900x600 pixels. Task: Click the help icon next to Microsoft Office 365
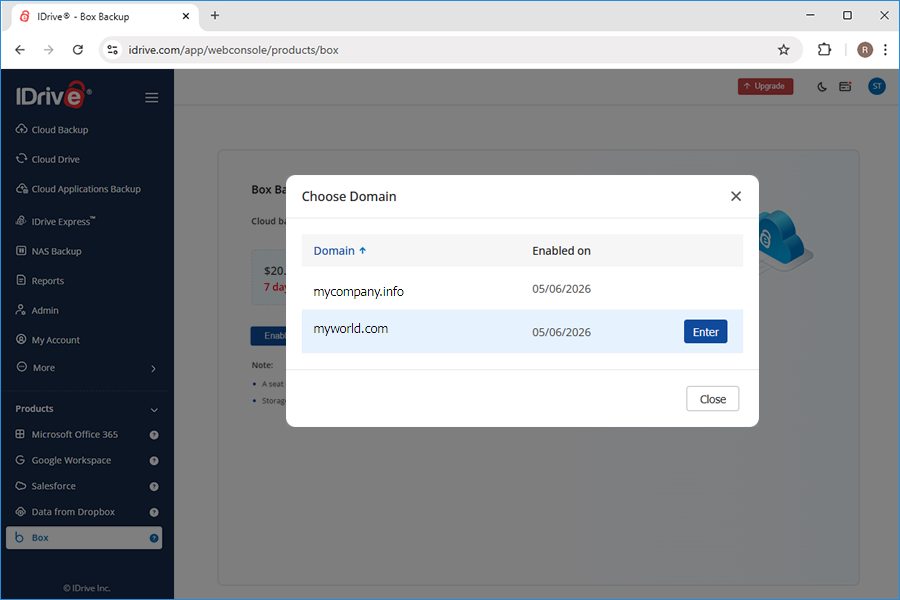point(154,435)
